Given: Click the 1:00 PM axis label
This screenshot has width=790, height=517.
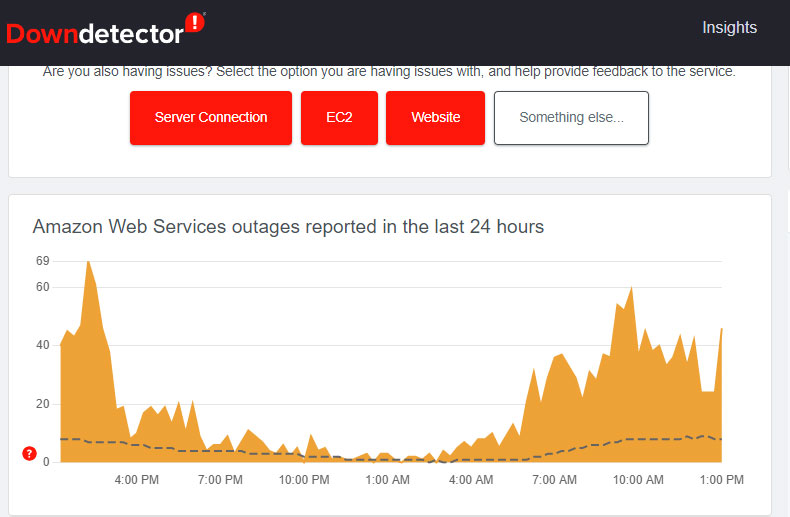Looking at the screenshot, I should tap(721, 480).
